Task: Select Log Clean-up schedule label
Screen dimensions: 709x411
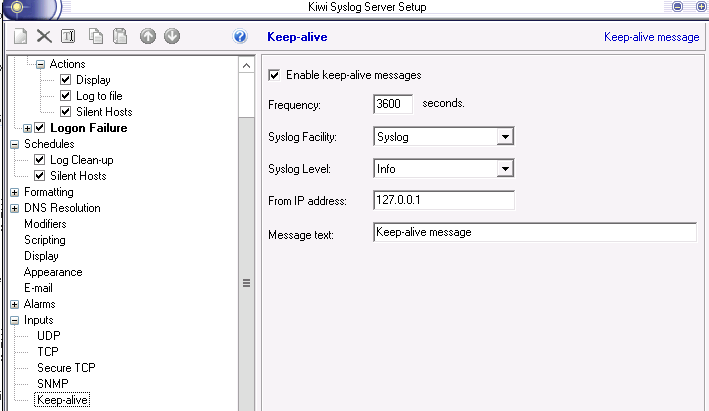Action: [82, 160]
